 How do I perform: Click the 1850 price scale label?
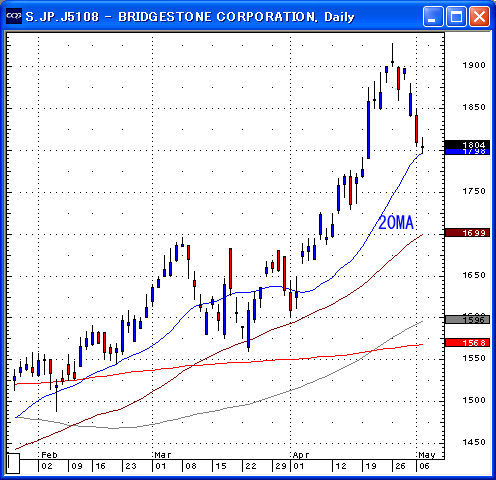point(474,107)
